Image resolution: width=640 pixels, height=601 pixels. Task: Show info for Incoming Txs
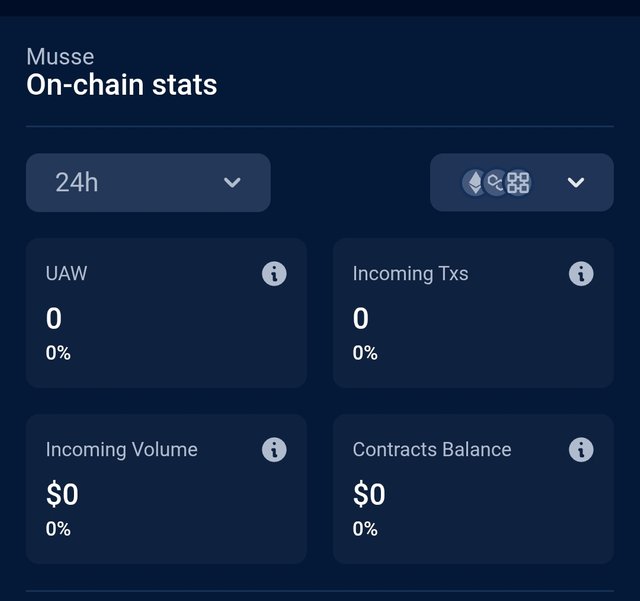pos(581,273)
